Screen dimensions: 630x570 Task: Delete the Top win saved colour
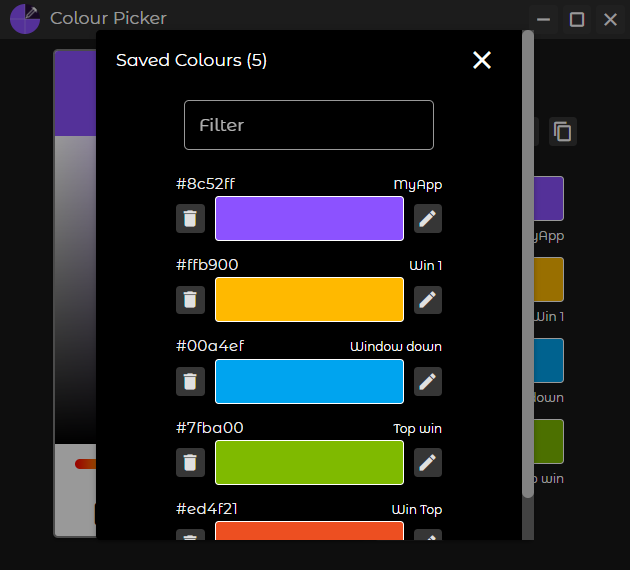190,462
